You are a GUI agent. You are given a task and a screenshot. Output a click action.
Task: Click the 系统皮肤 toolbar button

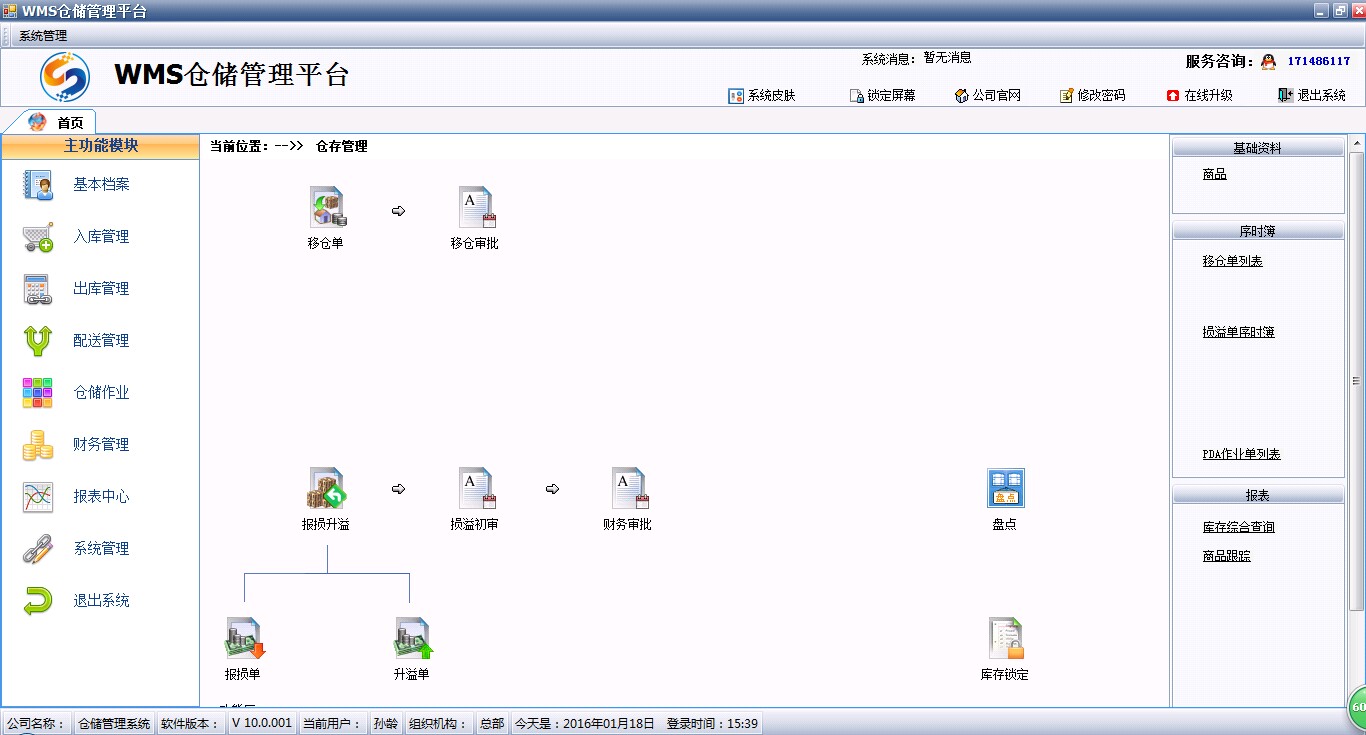(763, 96)
